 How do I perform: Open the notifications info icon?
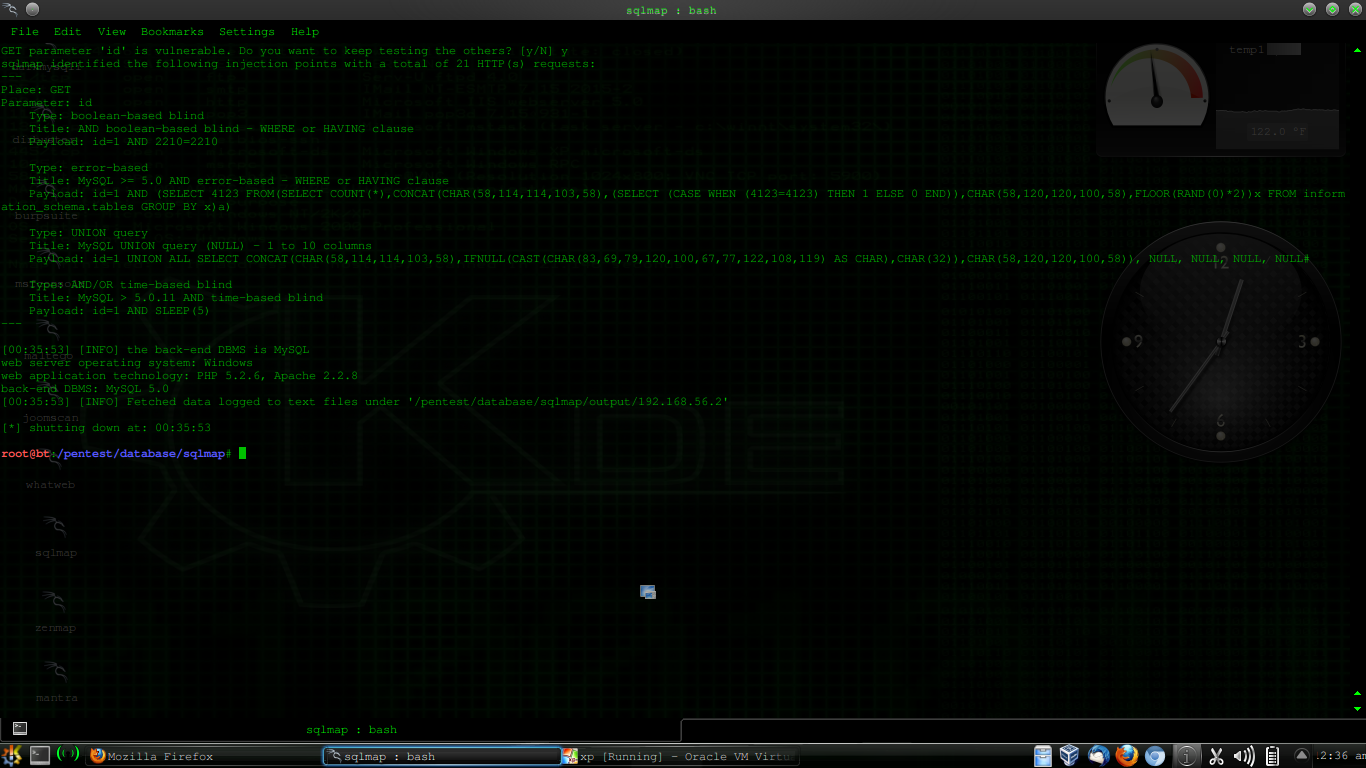[1186, 756]
